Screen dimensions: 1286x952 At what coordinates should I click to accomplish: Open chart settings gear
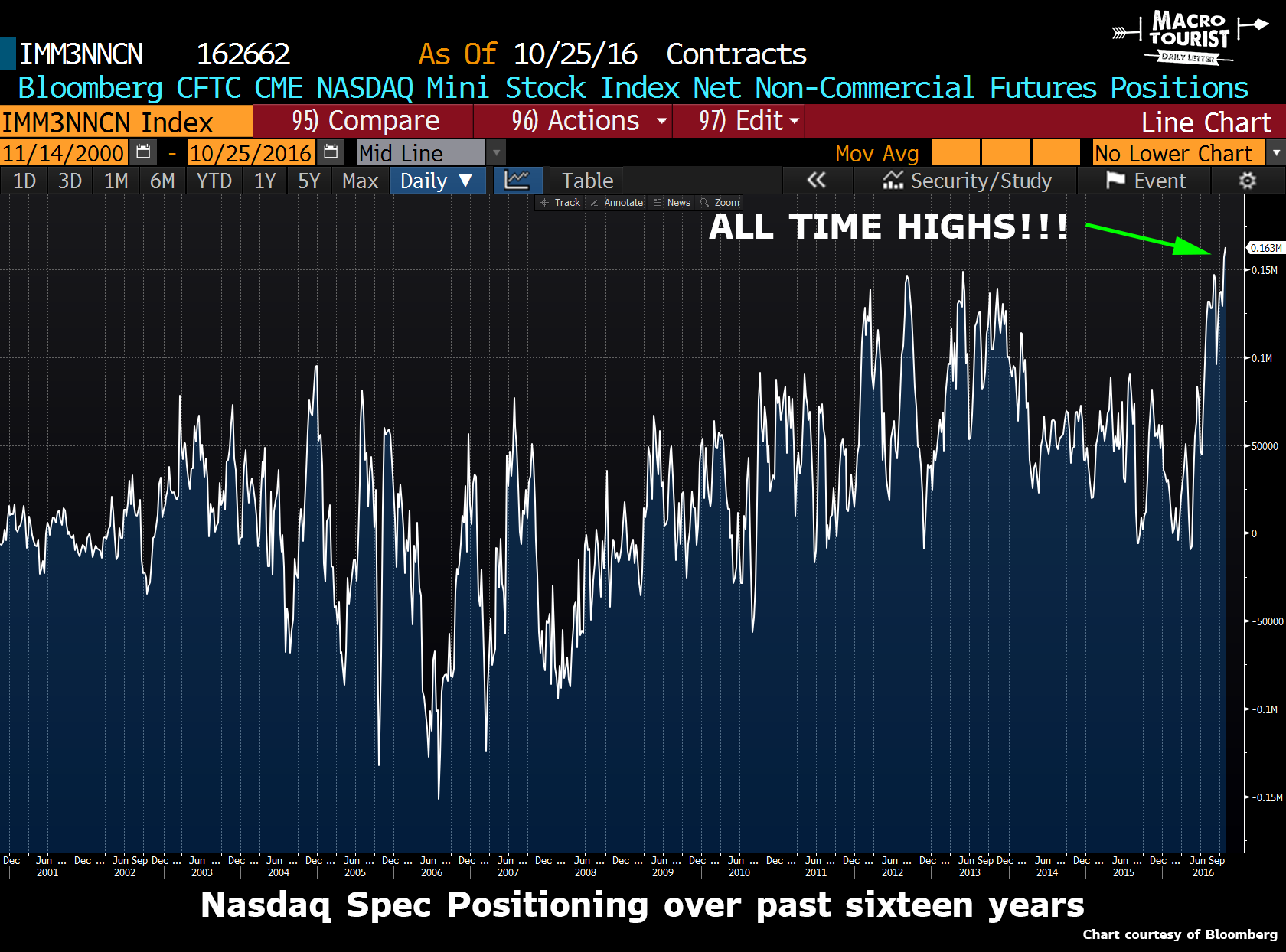(x=1248, y=181)
